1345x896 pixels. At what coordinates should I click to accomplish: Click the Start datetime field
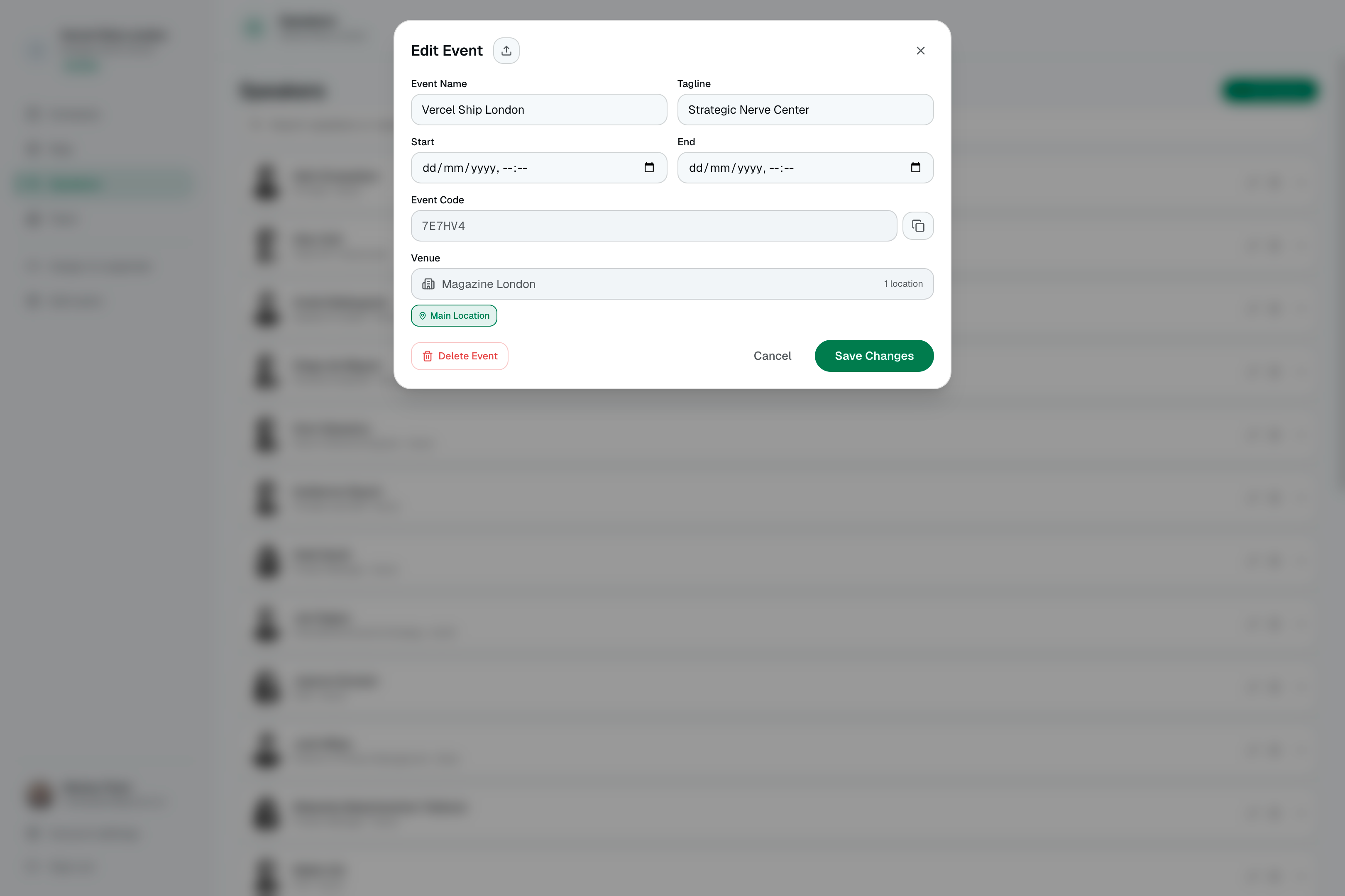[x=538, y=167]
